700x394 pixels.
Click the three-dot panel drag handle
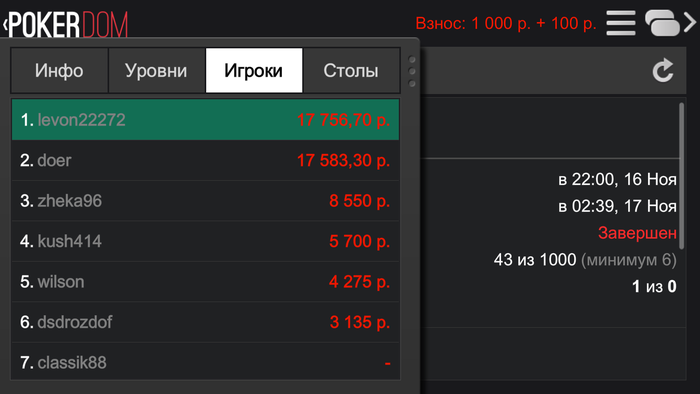point(412,71)
